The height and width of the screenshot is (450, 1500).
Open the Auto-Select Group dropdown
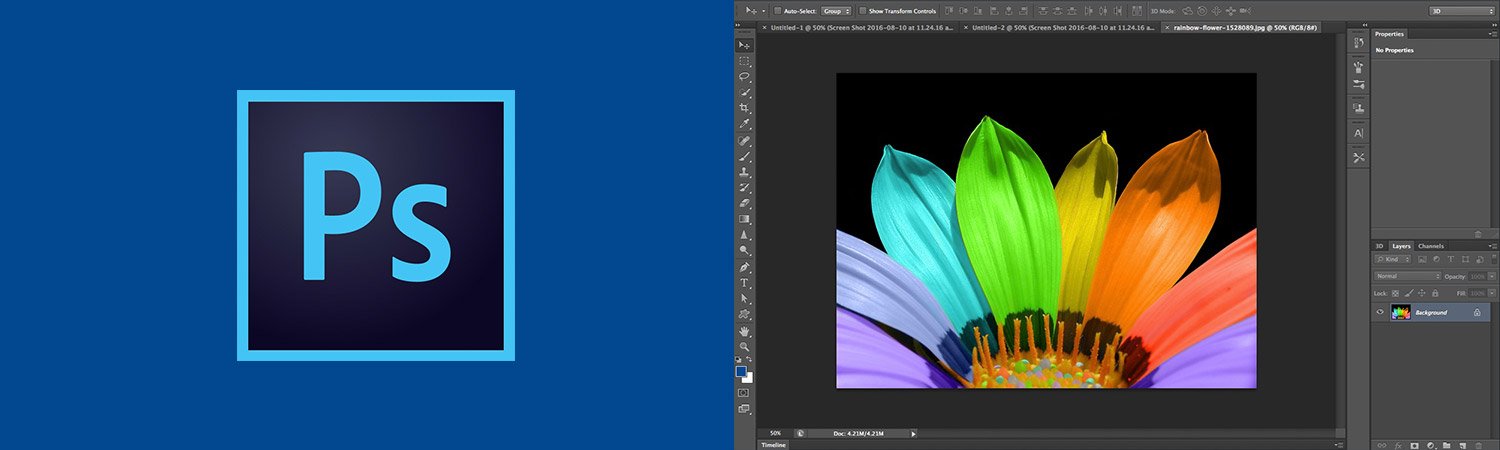click(x=836, y=11)
